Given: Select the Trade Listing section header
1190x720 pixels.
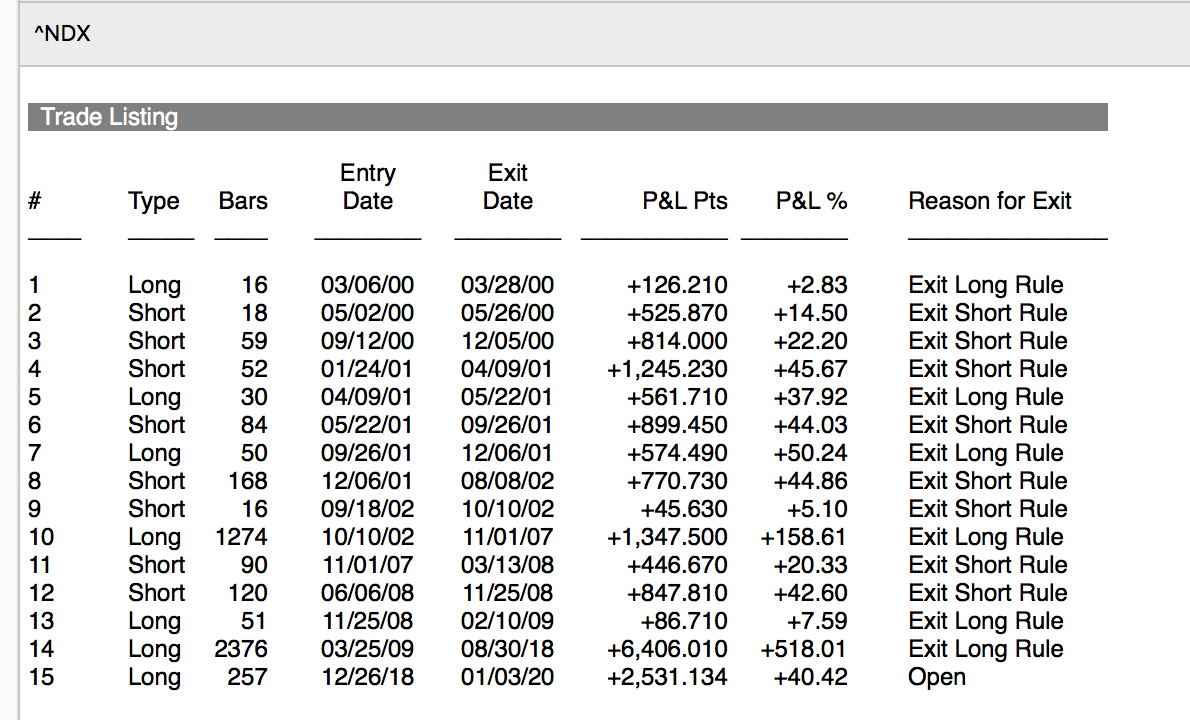Looking at the screenshot, I should point(109,117).
